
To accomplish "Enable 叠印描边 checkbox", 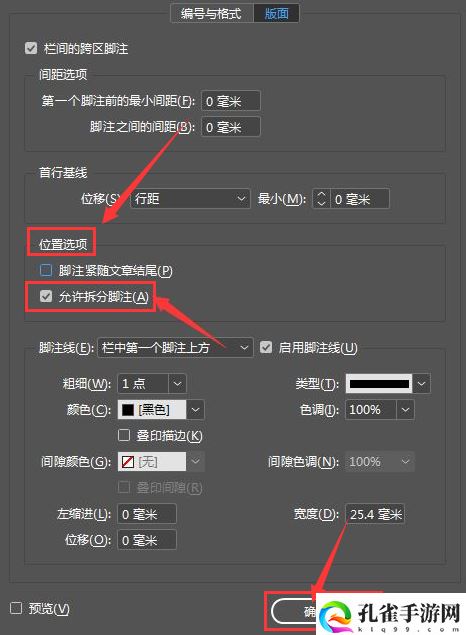I will click(x=123, y=435).
